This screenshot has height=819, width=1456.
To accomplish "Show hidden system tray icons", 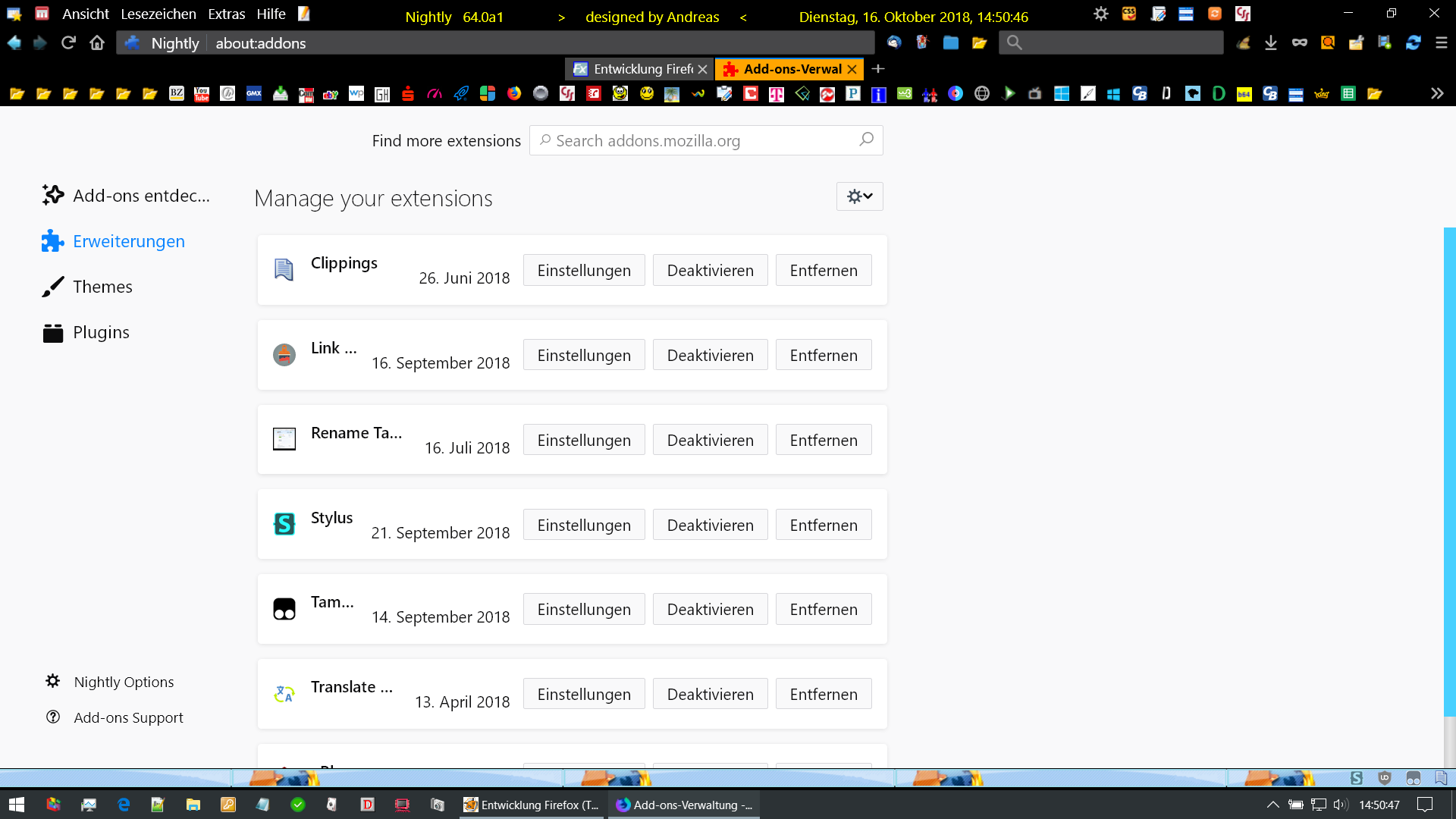I will (x=1272, y=805).
